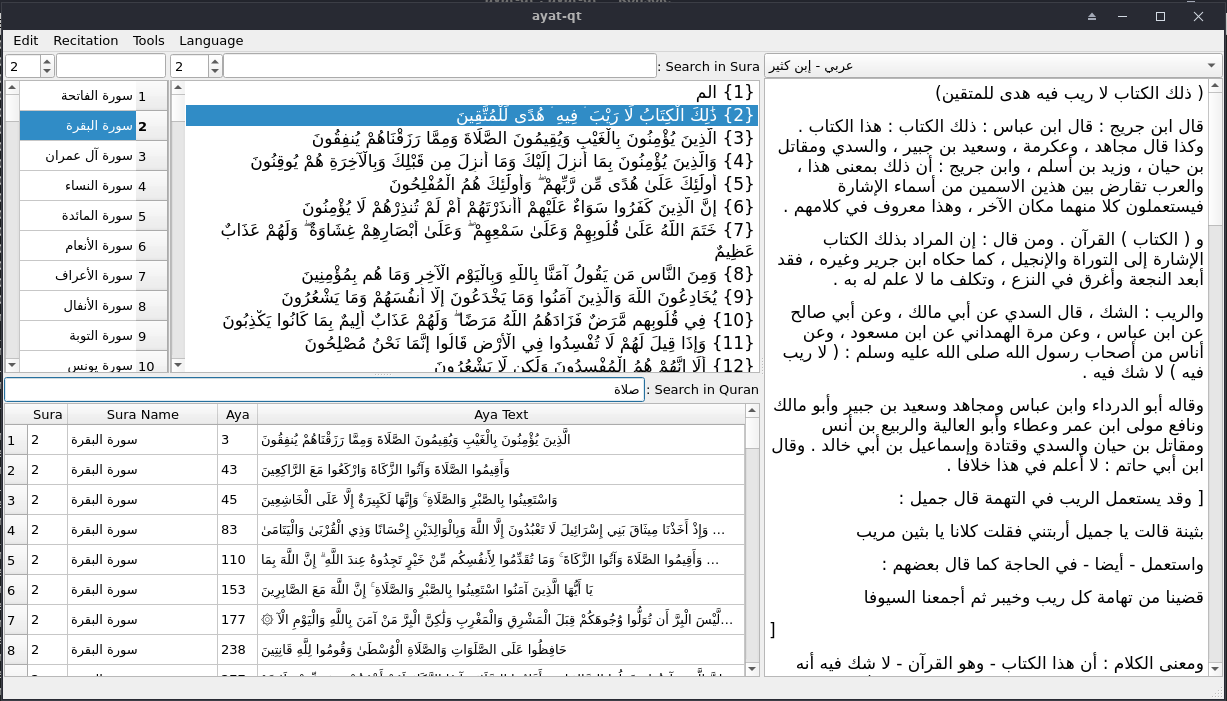1227x701 pixels.
Task: Open the Tools menu
Action: (149, 41)
